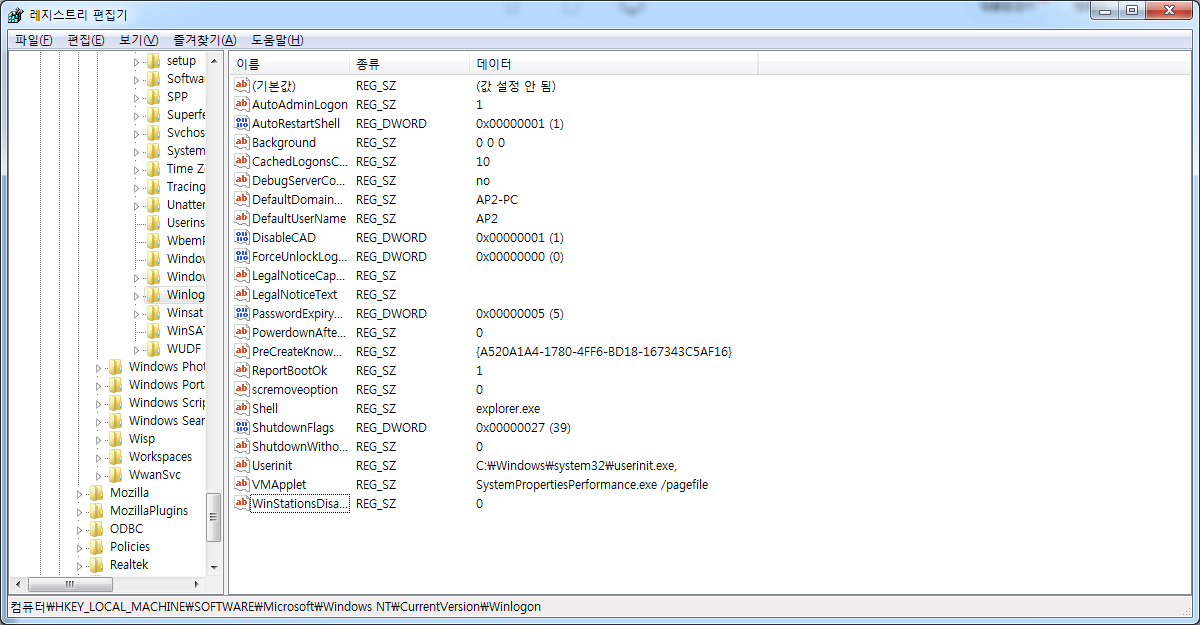1200x625 pixels.
Task: Open the 파일(F) menu
Action: pyautogui.click(x=34, y=40)
